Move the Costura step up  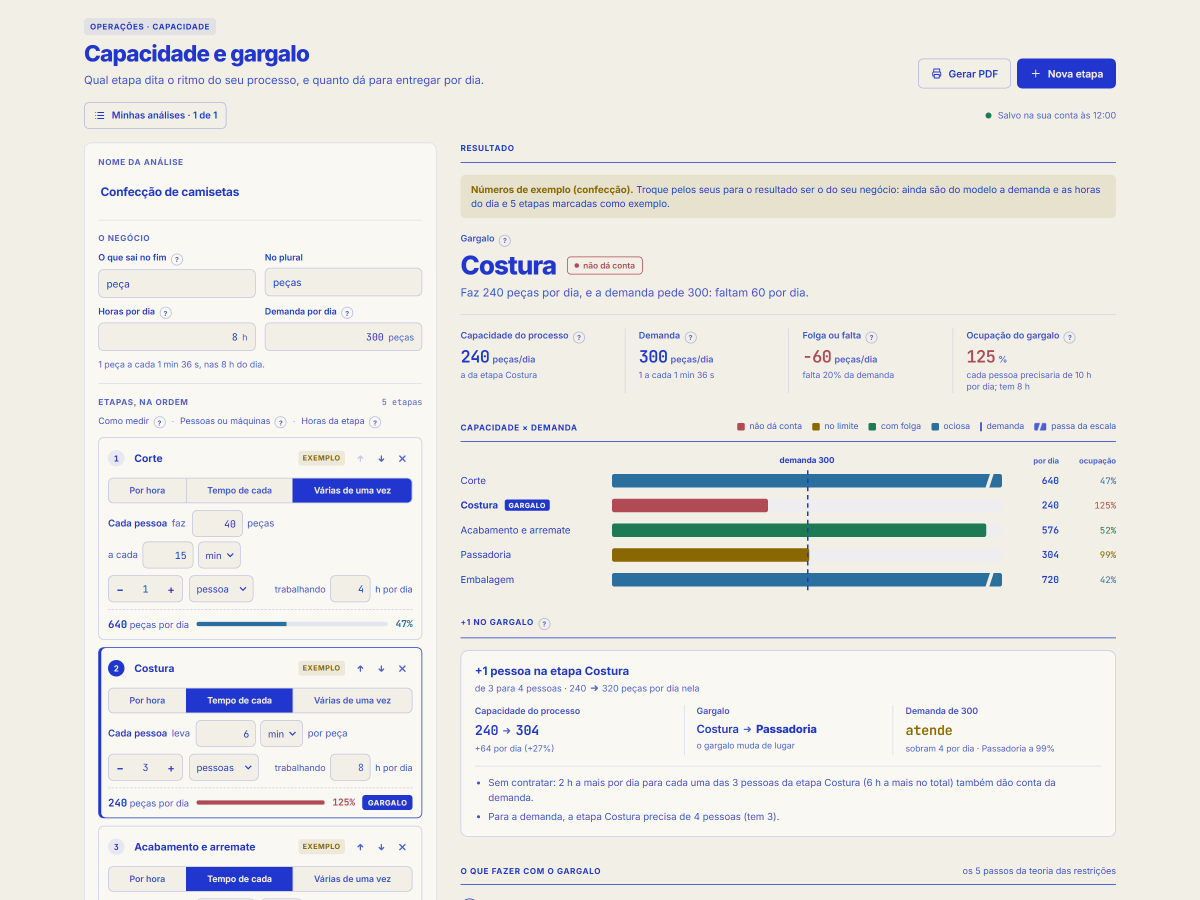(x=360, y=668)
